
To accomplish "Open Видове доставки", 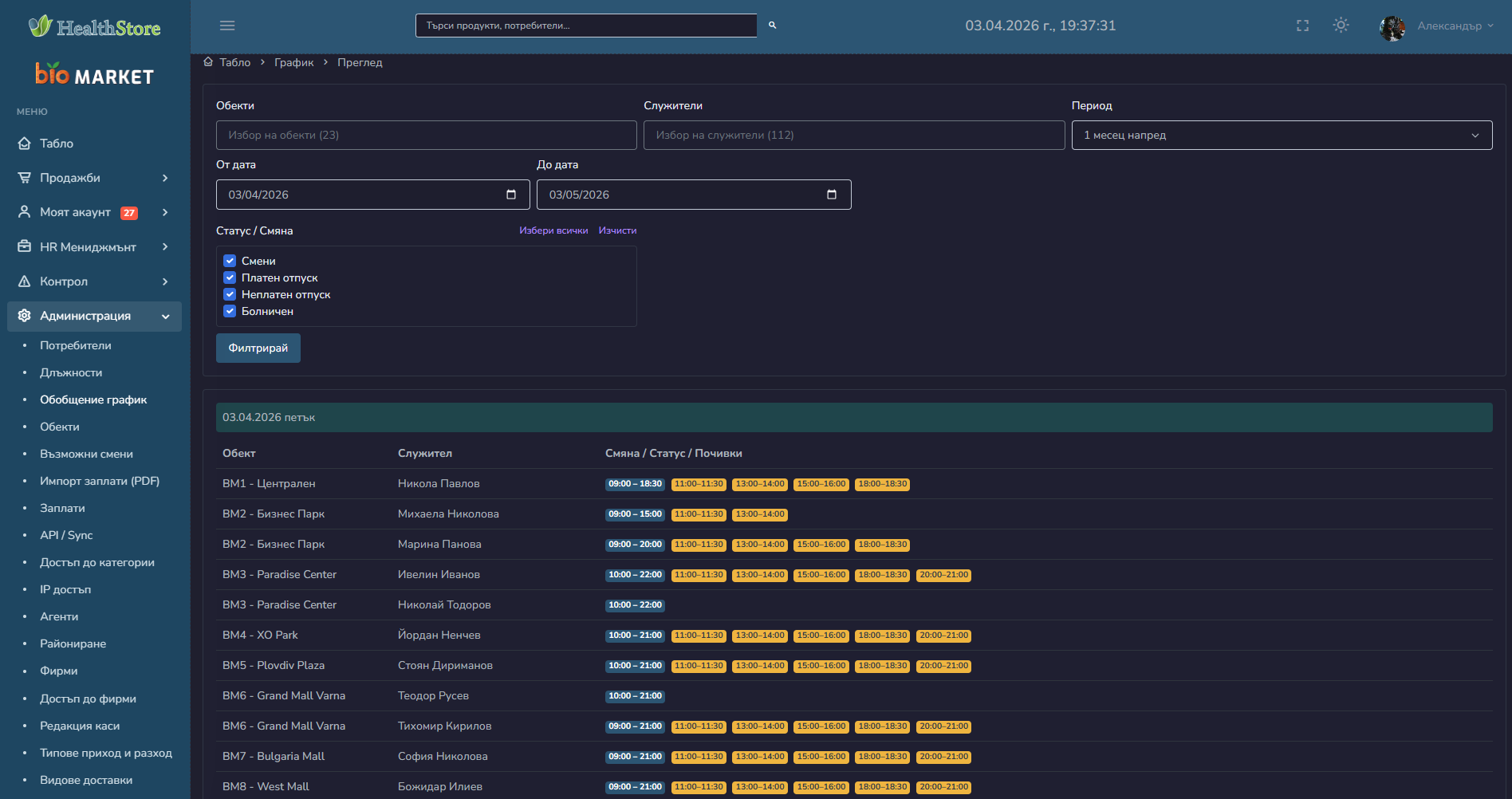I will 86,780.
